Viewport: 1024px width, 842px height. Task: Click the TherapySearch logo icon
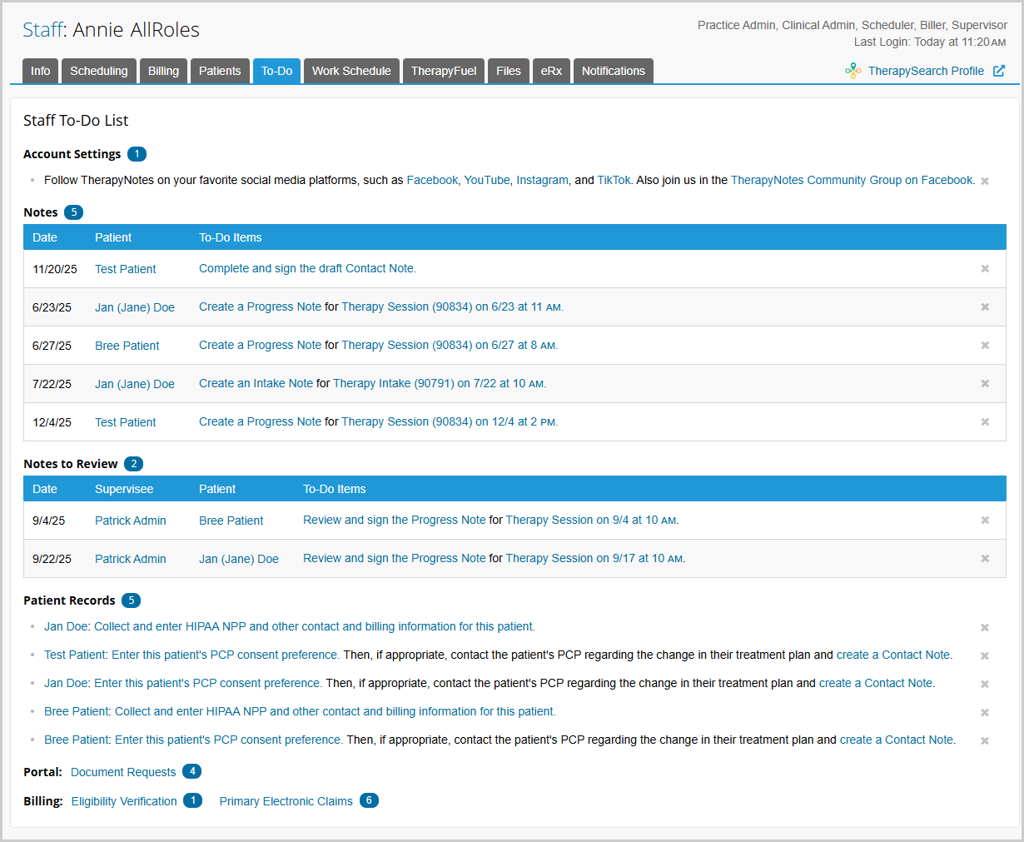tap(852, 71)
